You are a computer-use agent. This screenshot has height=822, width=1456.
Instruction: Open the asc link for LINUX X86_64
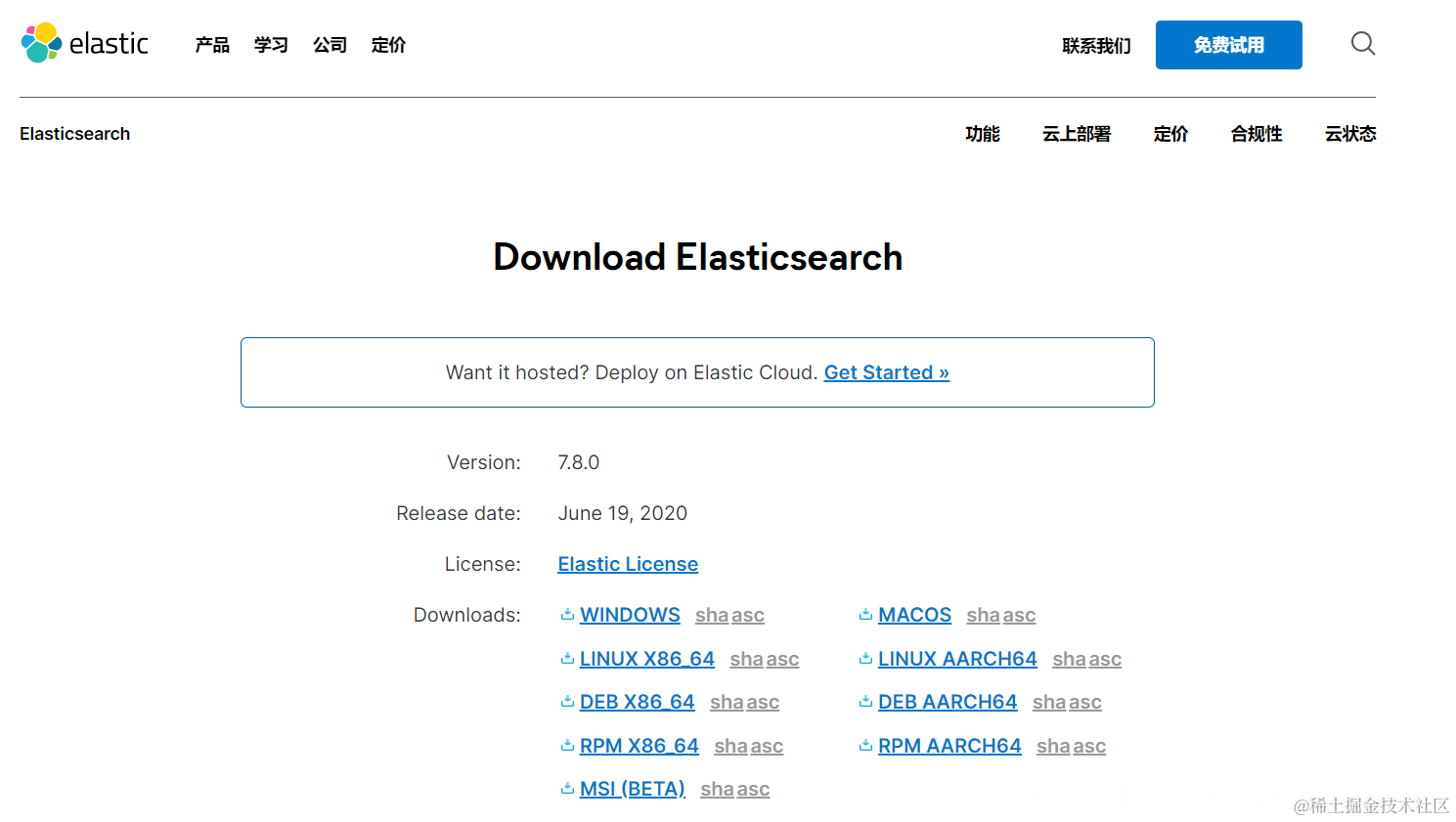(782, 659)
